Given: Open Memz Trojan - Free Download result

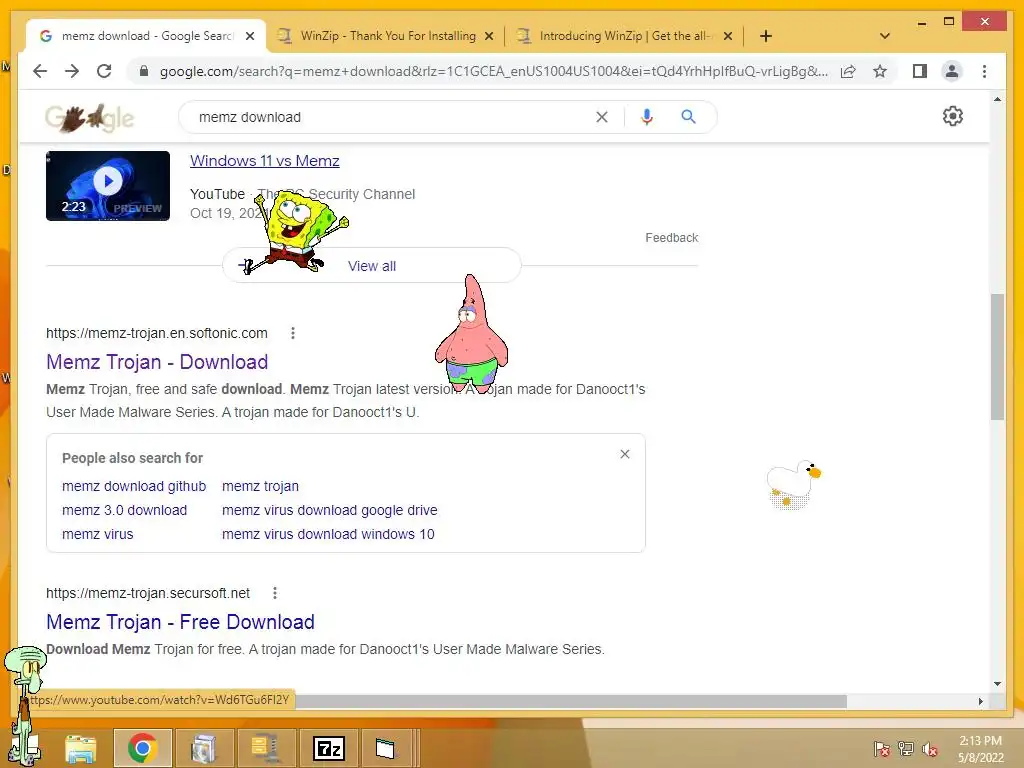Looking at the screenshot, I should [180, 622].
